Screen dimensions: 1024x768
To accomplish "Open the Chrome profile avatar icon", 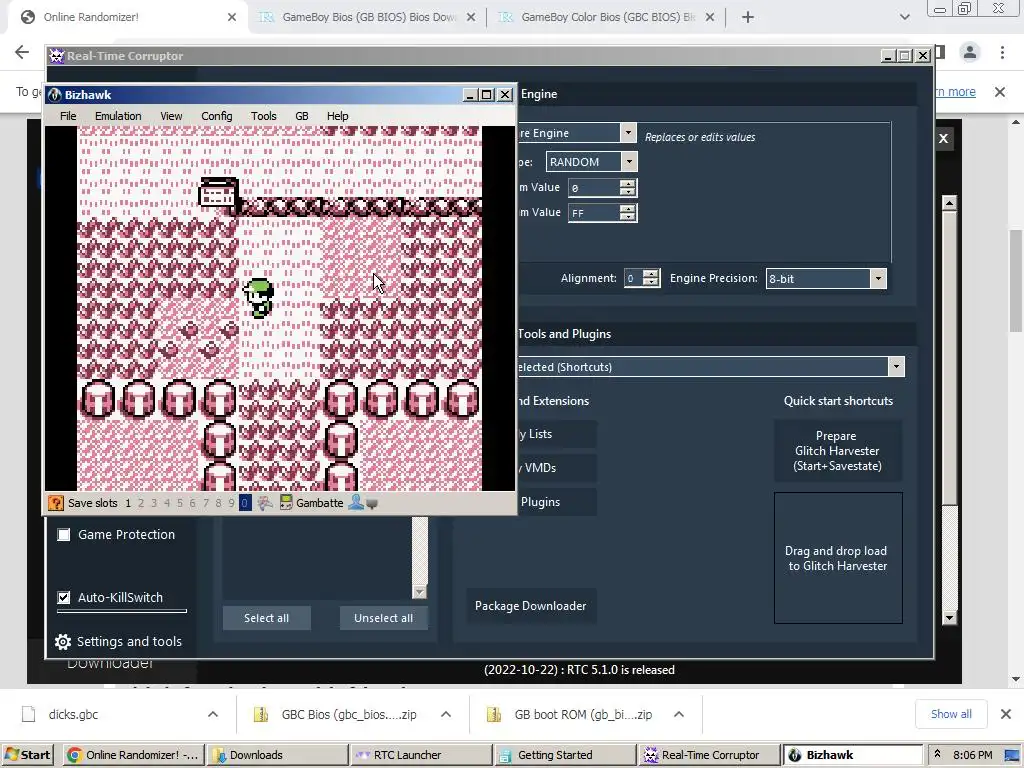I will click(970, 52).
